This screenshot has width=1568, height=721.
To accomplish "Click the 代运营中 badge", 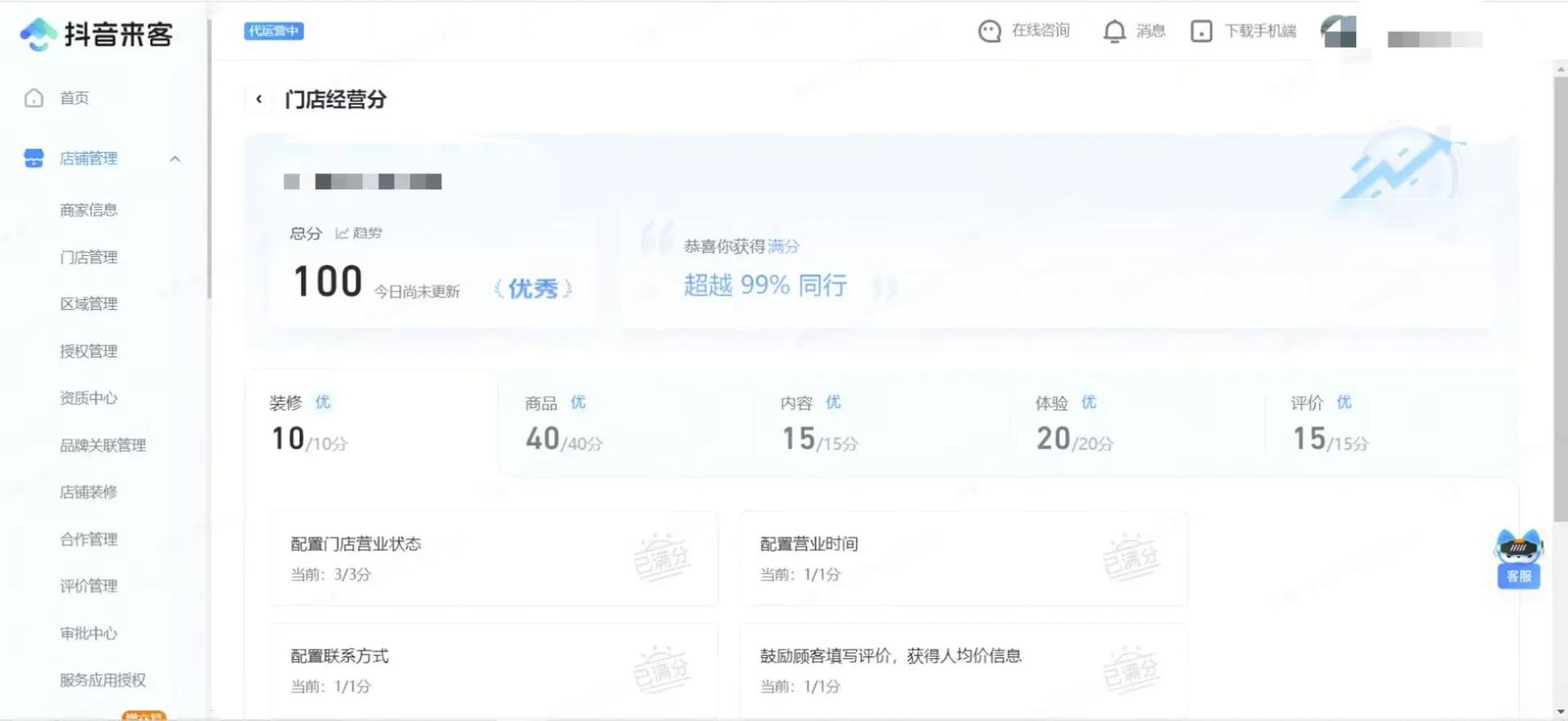I will 274,31.
